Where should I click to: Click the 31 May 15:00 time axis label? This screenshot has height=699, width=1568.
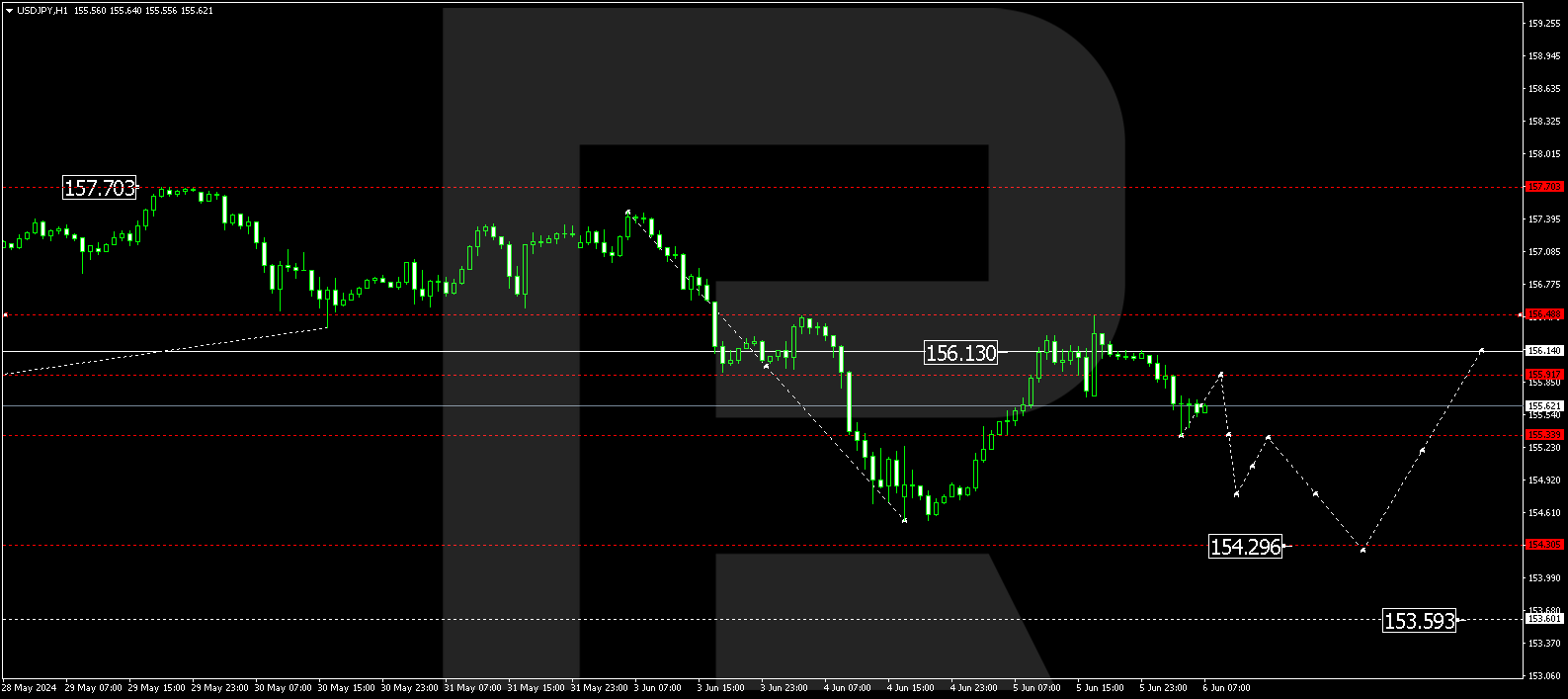[536, 688]
